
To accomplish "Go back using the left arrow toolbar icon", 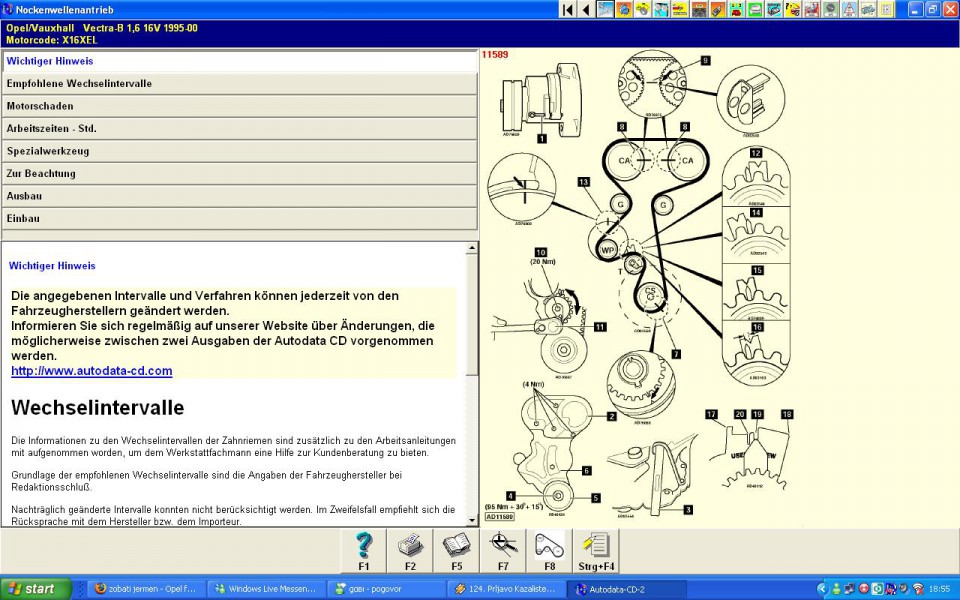I will tap(585, 10).
